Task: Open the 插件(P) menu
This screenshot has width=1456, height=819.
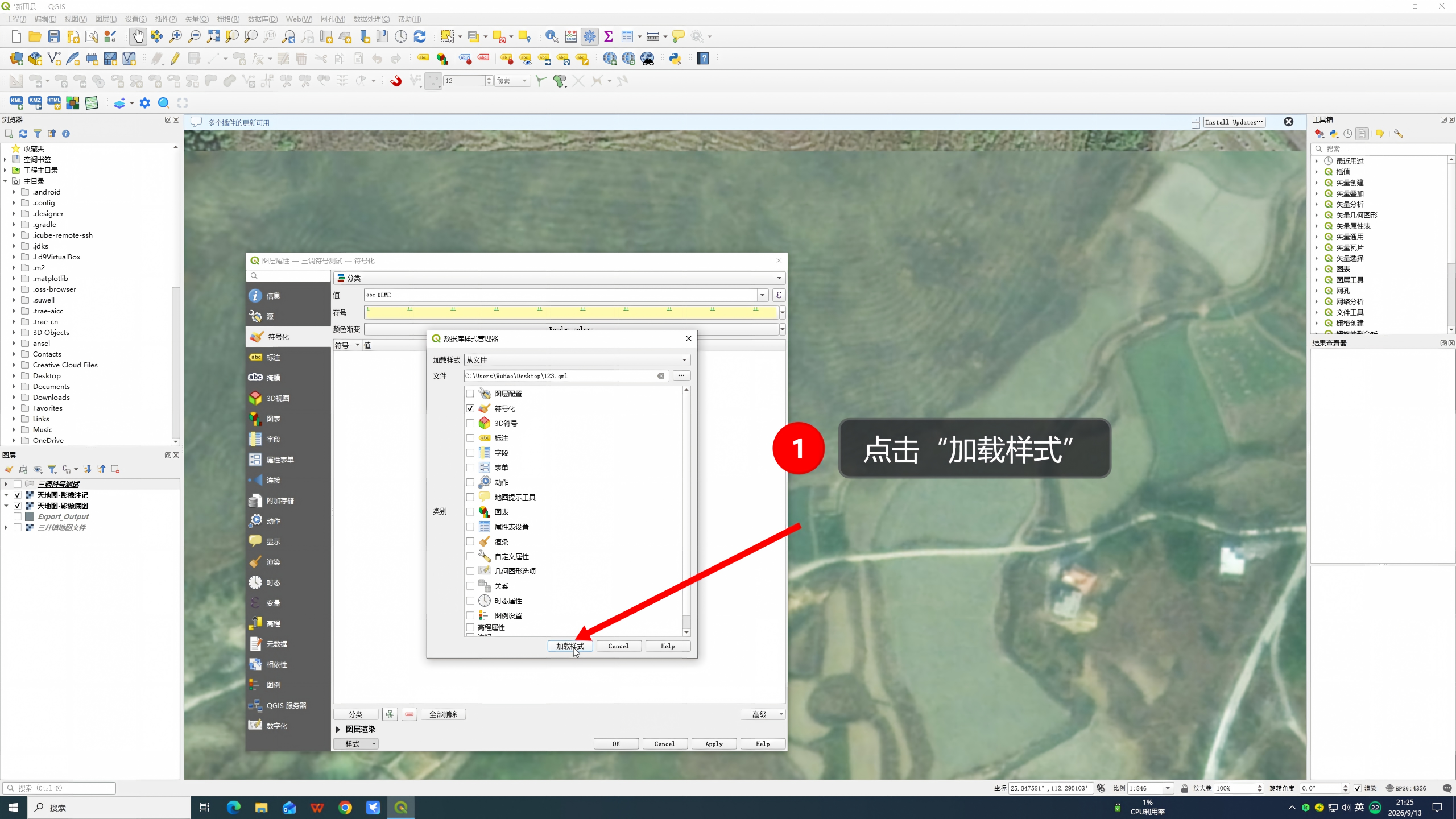Action: [166, 19]
